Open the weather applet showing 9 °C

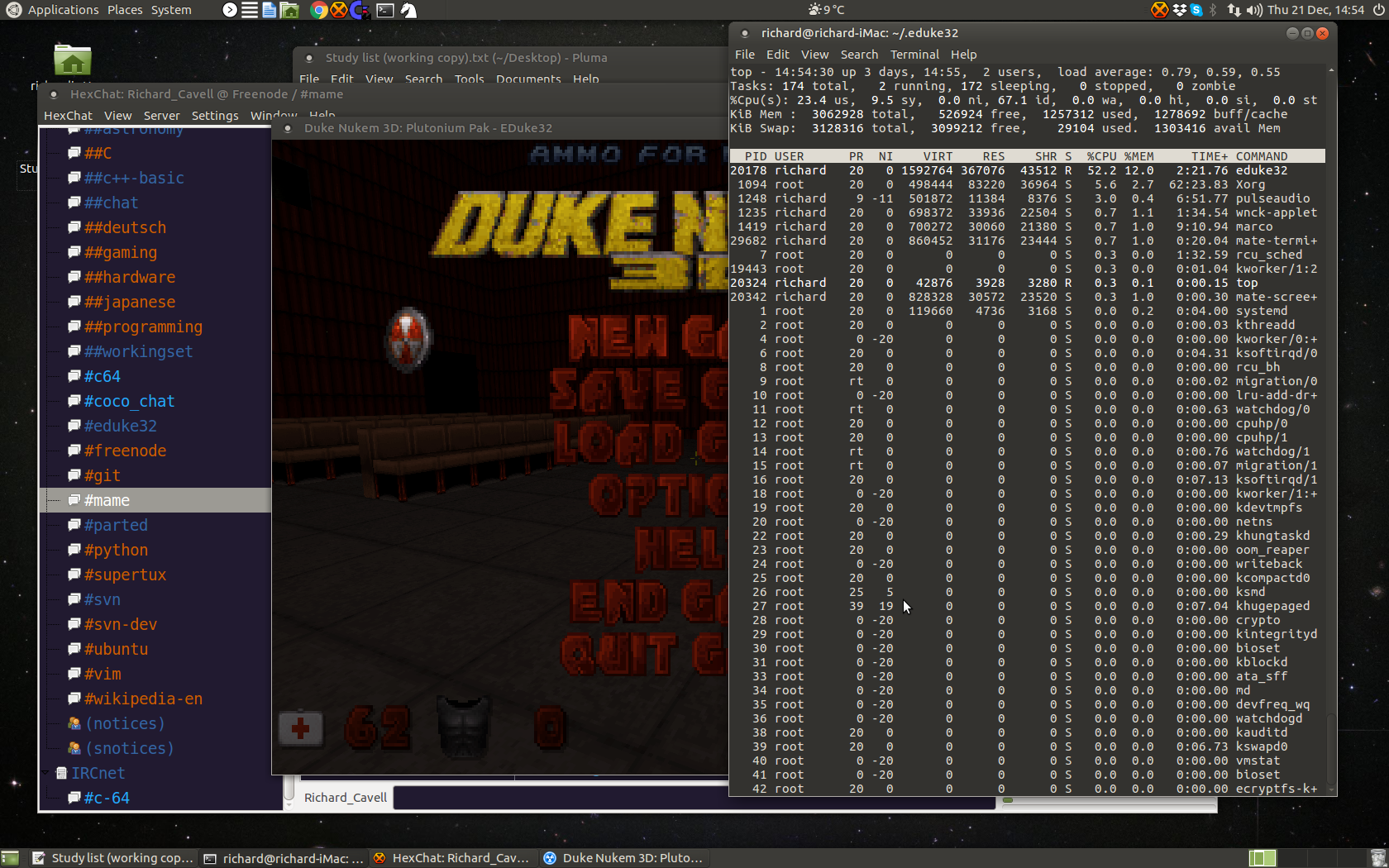(827, 10)
